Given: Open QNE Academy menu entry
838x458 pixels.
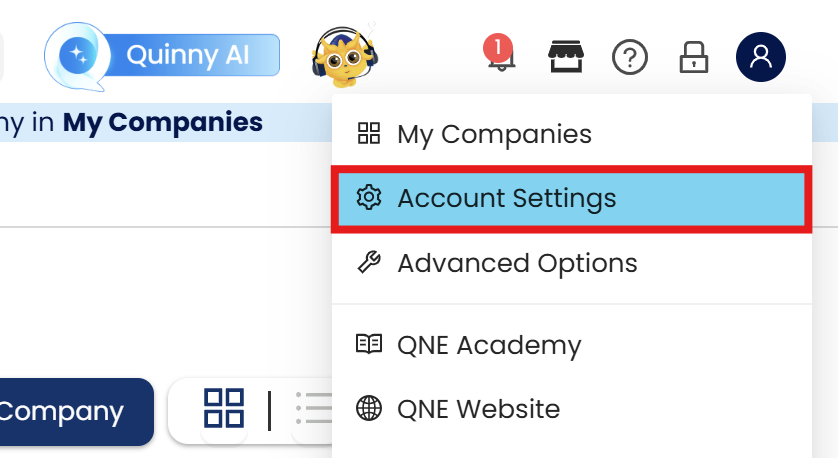Looking at the screenshot, I should pyautogui.click(x=489, y=345).
